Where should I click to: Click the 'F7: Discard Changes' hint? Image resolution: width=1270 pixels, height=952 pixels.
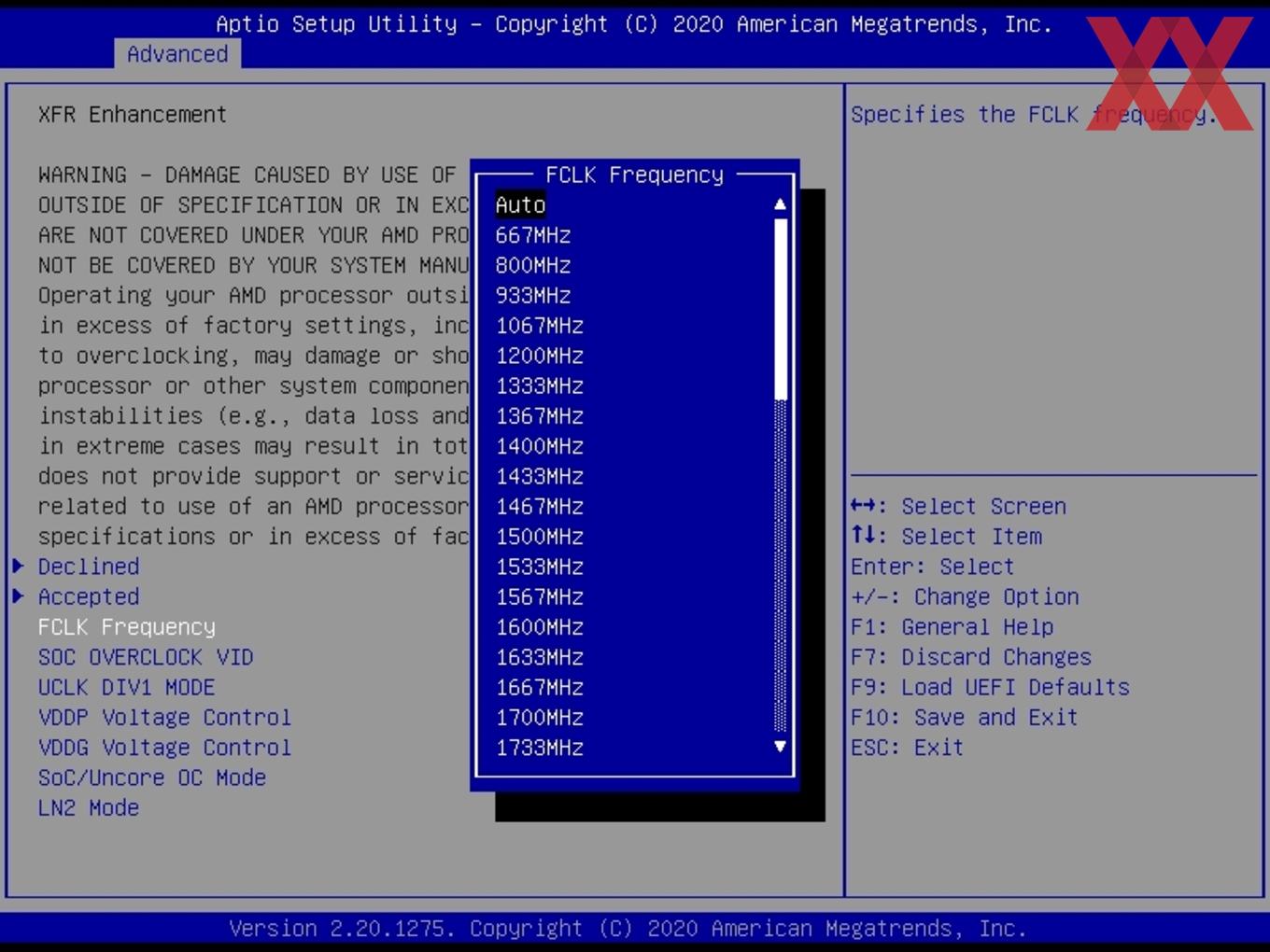pos(971,657)
